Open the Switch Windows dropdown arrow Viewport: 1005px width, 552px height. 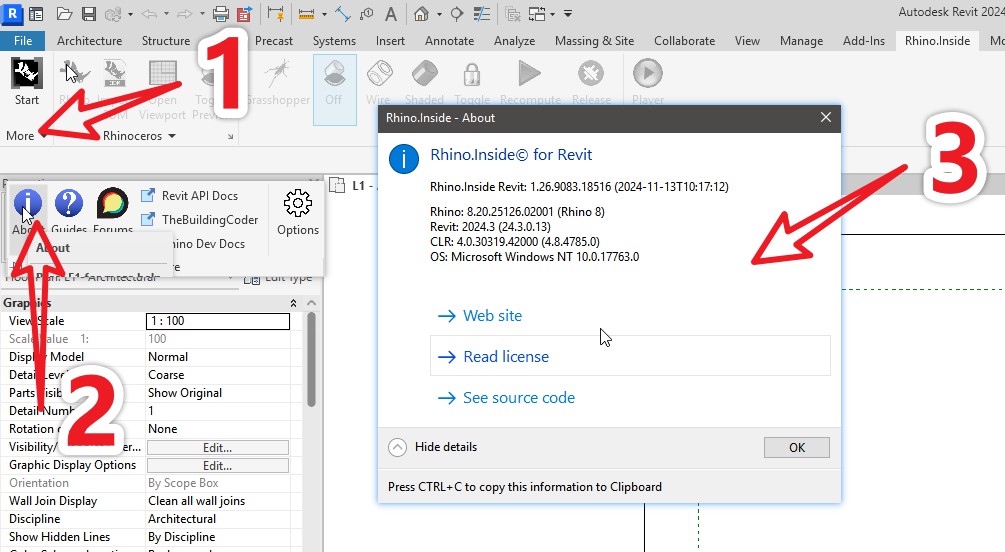coord(552,13)
